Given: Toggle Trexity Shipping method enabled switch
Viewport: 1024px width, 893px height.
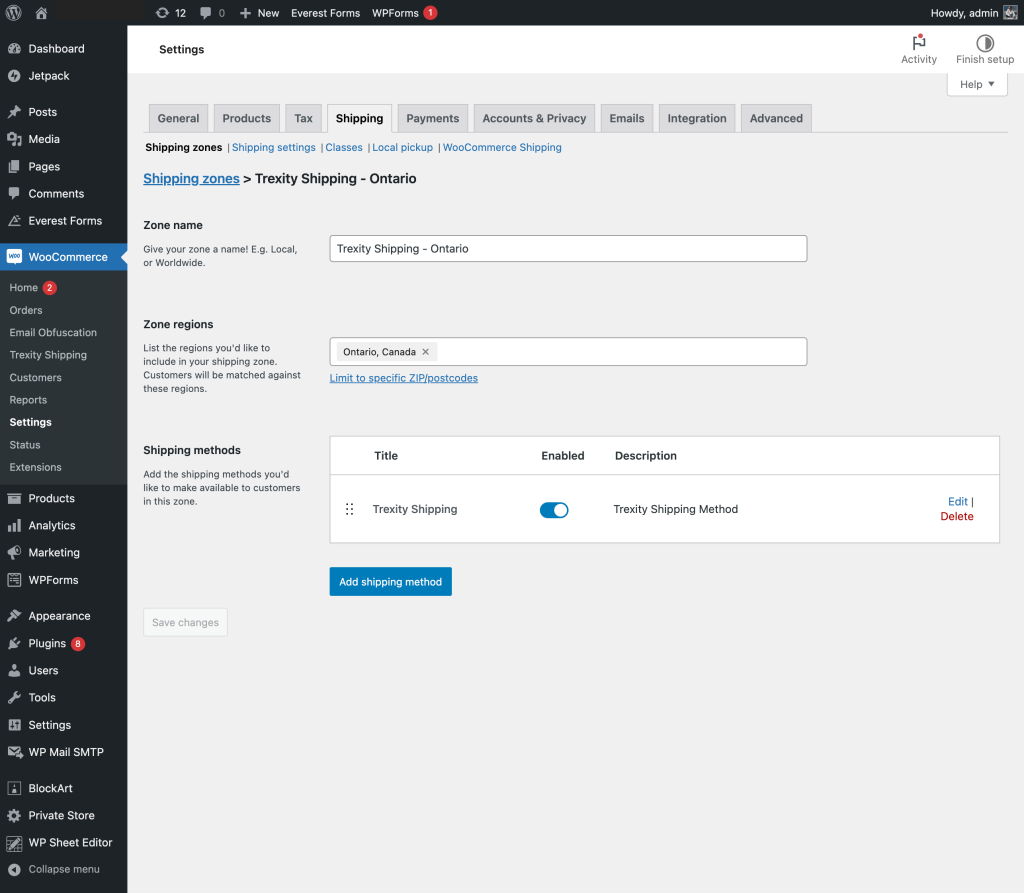Looking at the screenshot, I should click(x=554, y=510).
